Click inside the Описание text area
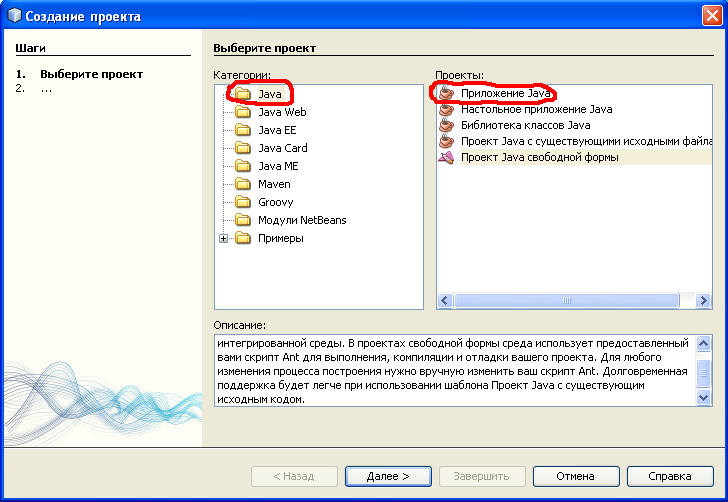This screenshot has width=728, height=502. pyautogui.click(x=455, y=371)
